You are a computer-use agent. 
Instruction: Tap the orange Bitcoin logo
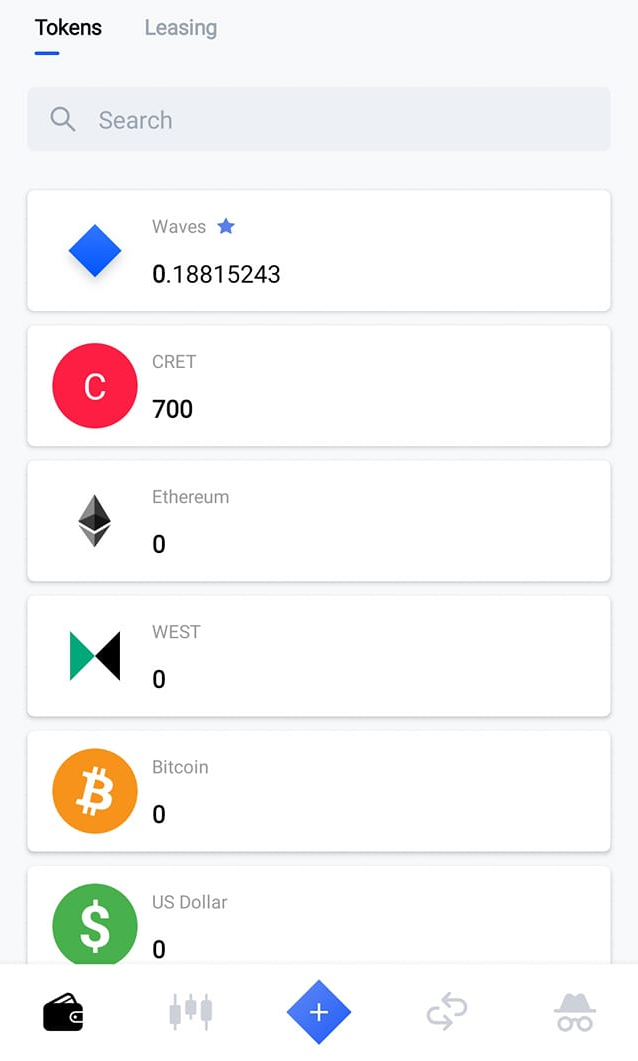[x=95, y=791]
